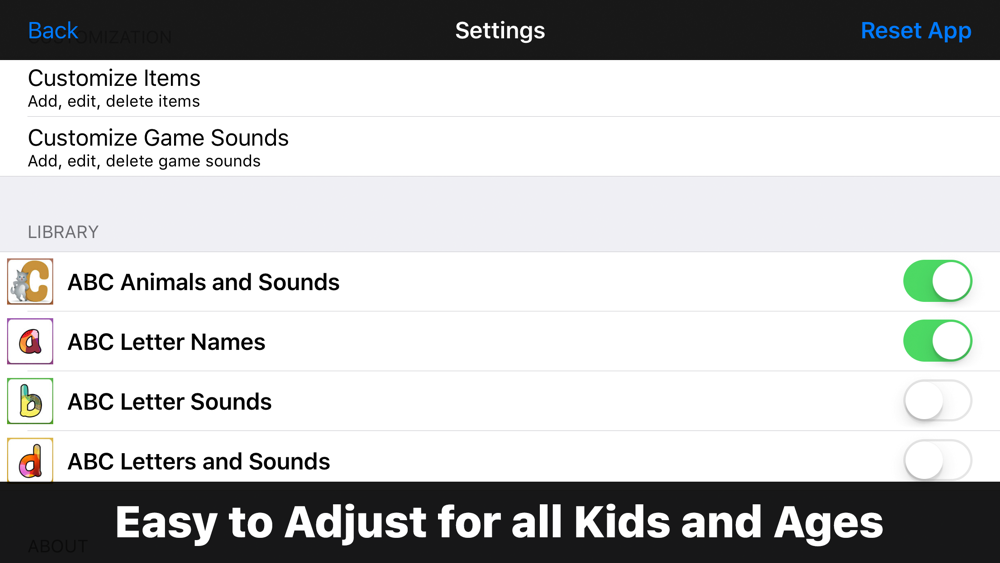Turn on ABC Letters and Sounds switch
1000x563 pixels.
click(x=938, y=460)
